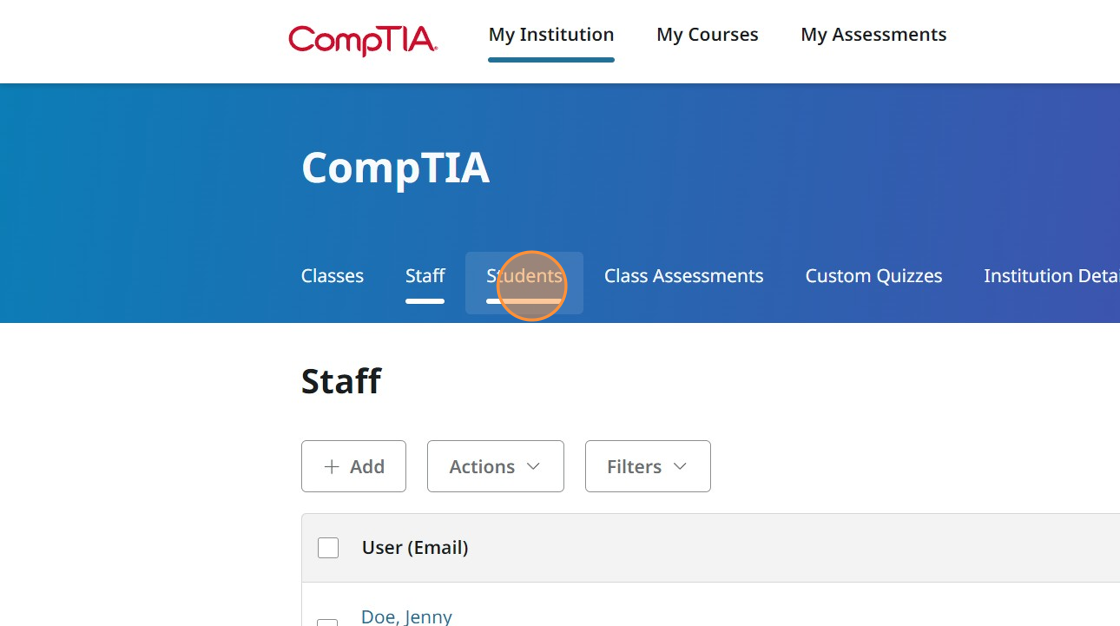Switch to the Students tab
This screenshot has width=1120, height=626.
pos(524,276)
